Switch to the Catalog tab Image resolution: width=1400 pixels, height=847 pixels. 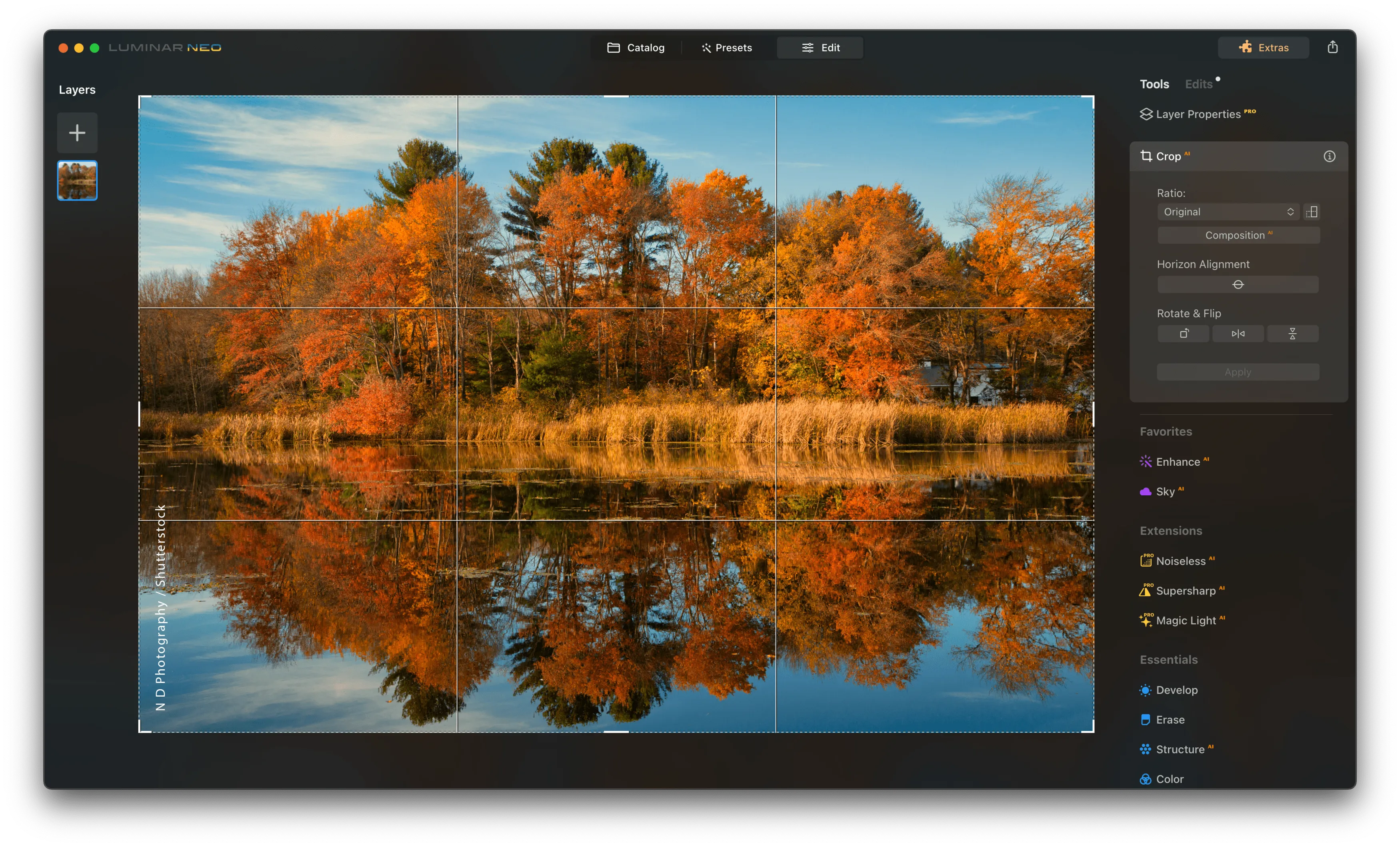pos(636,48)
